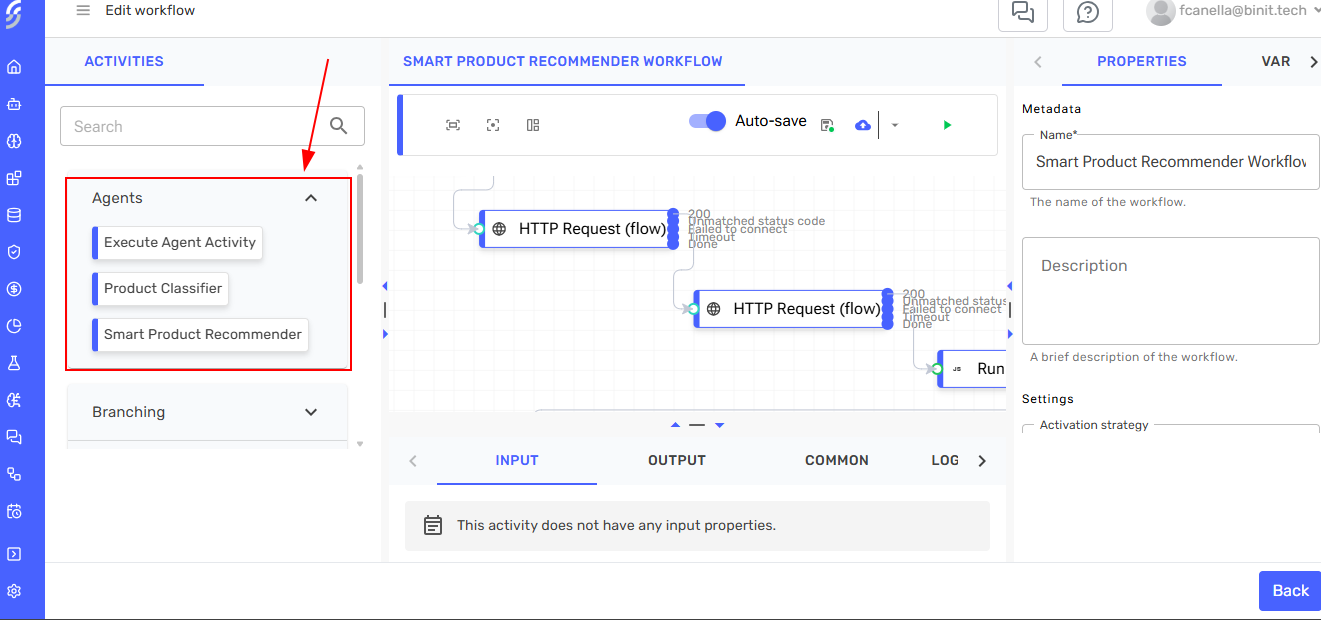Click the auto layout icon in canvas toolbar

coord(533,125)
